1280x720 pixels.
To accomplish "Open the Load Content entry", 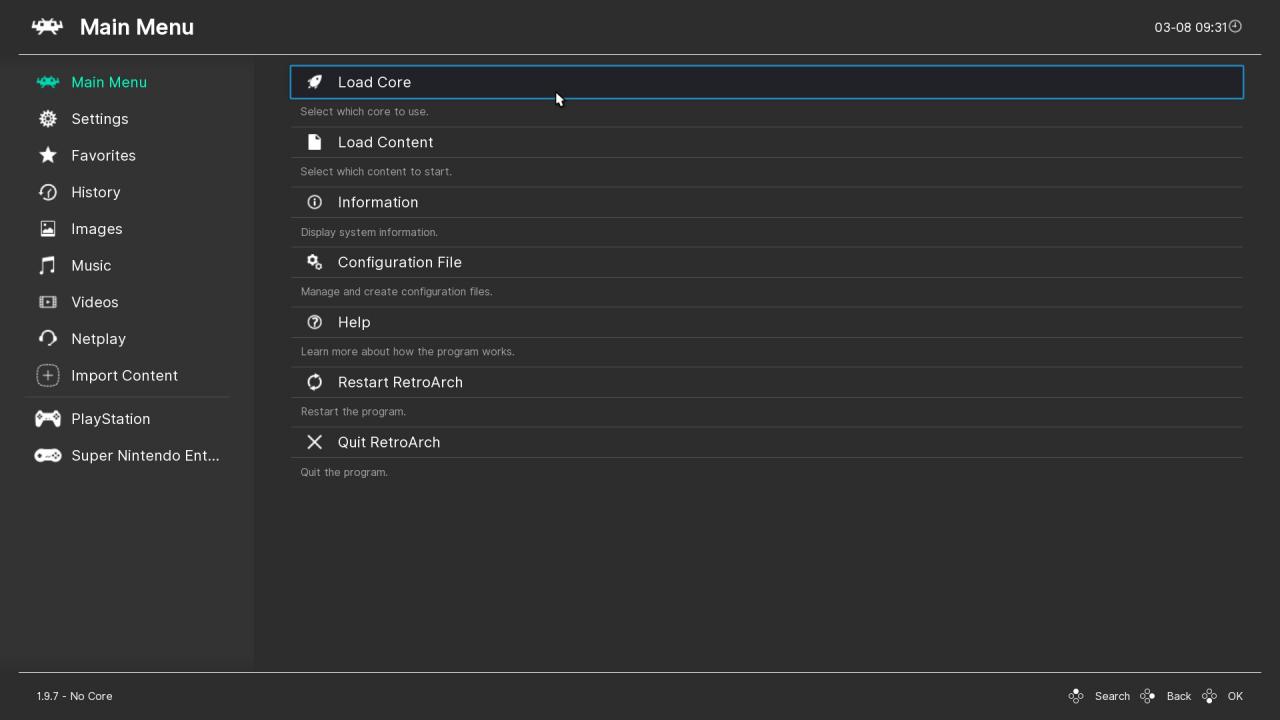I will click(767, 142).
